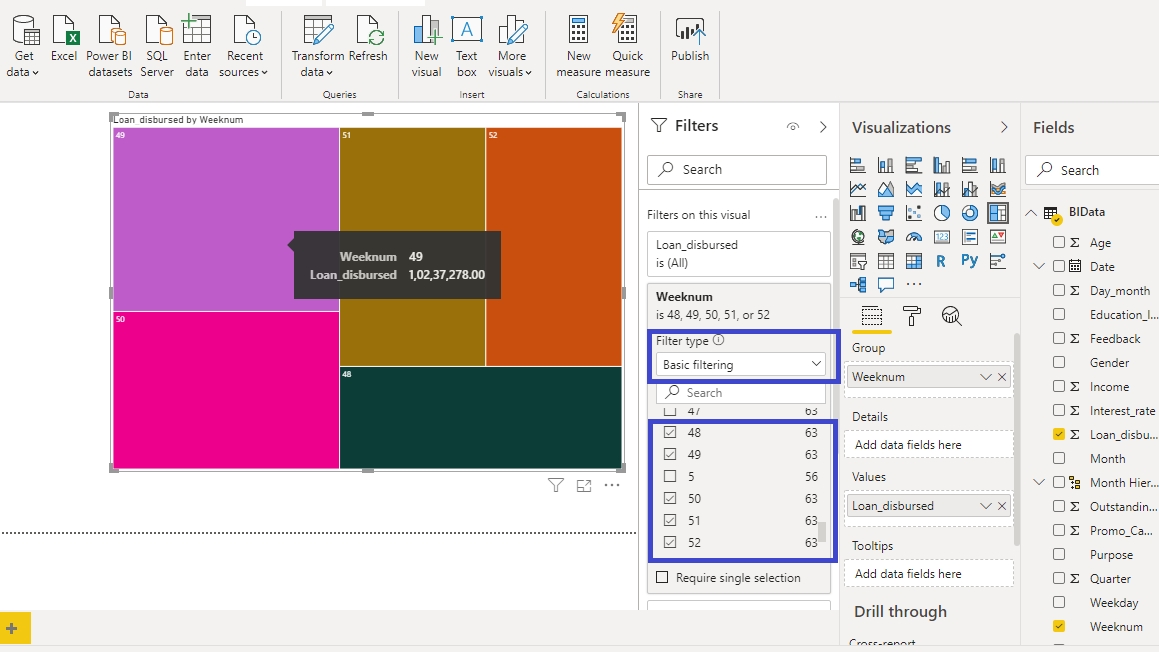The width and height of the screenshot is (1159, 652).
Task: Expand the Transform data dropdown
Action: 318,72
